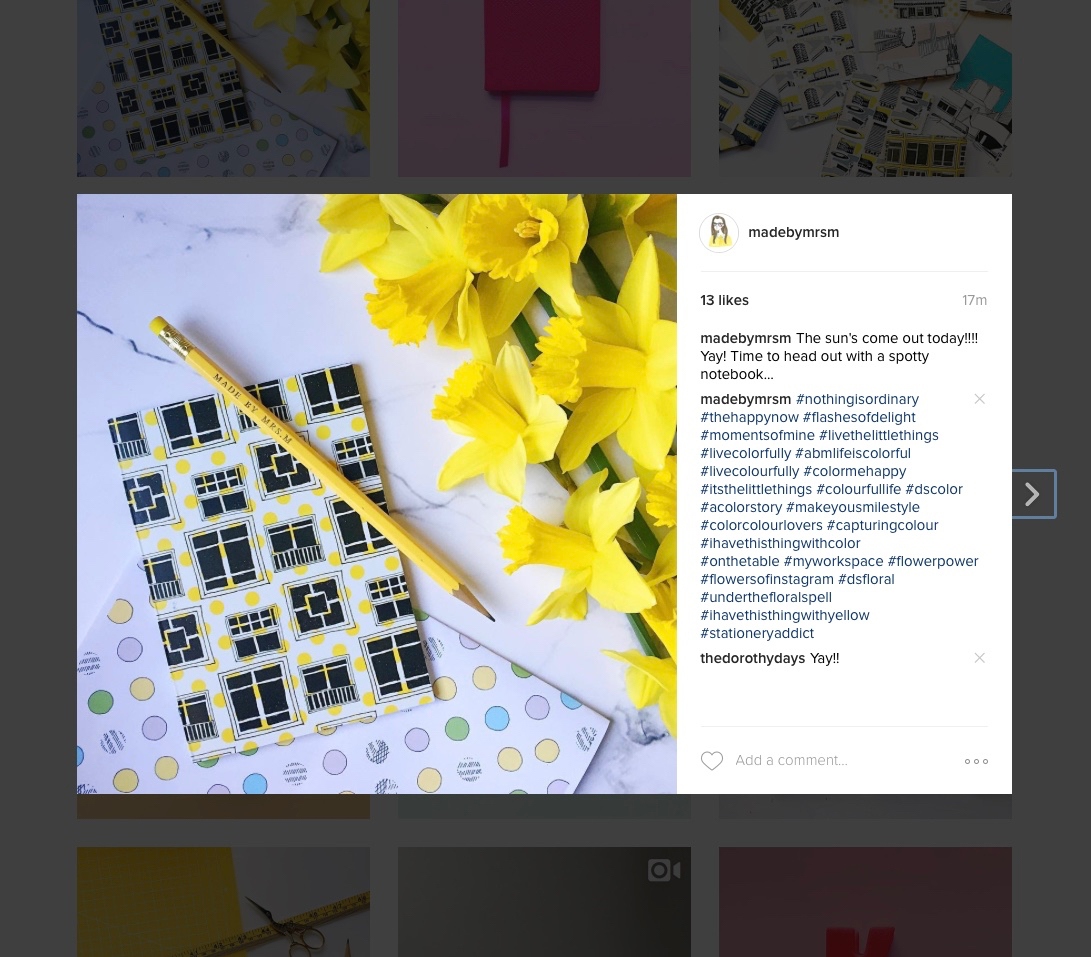This screenshot has height=957, width=1091.
Task: Open the #stationeryaddict hashtag
Action: 757,633
